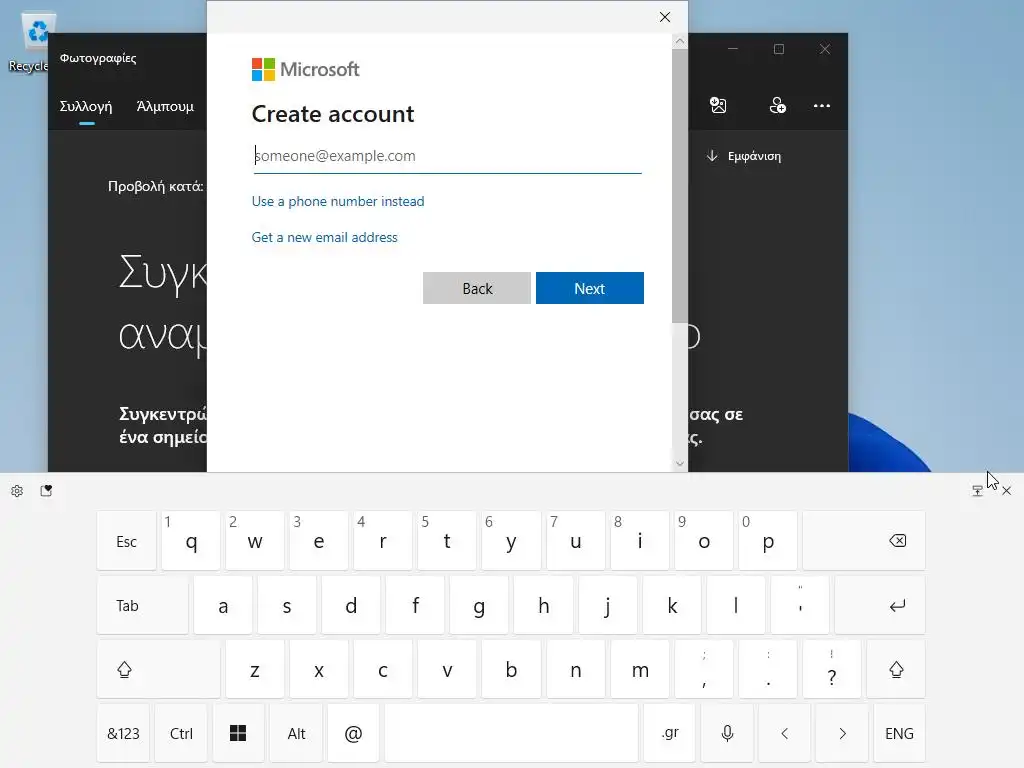Tap the Enter key on keyboard
This screenshot has width=1024, height=768.
[880, 605]
